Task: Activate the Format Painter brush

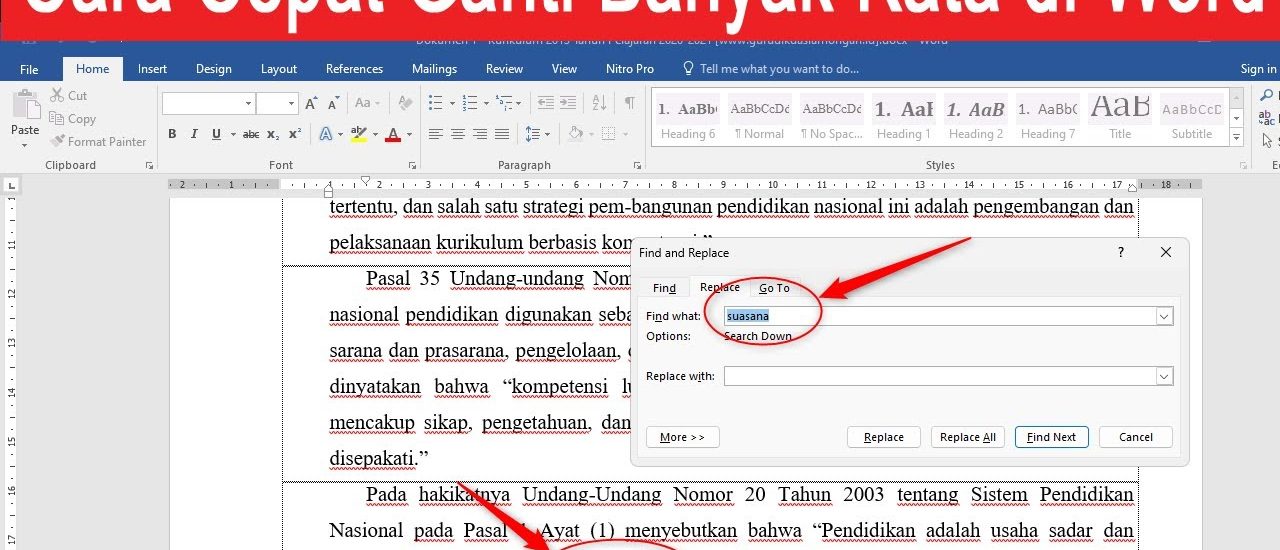Action: tap(98, 142)
